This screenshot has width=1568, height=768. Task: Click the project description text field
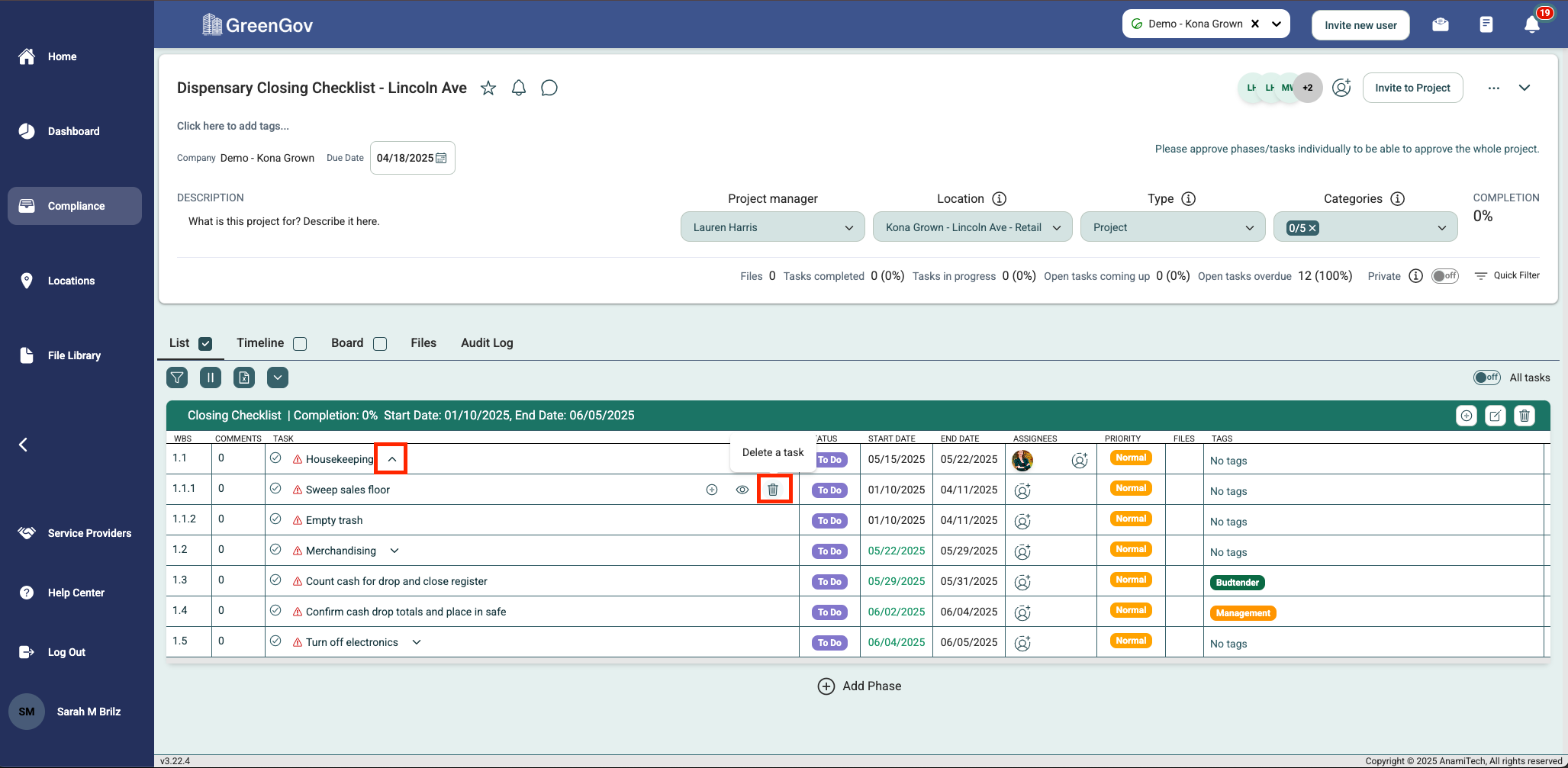[284, 222]
